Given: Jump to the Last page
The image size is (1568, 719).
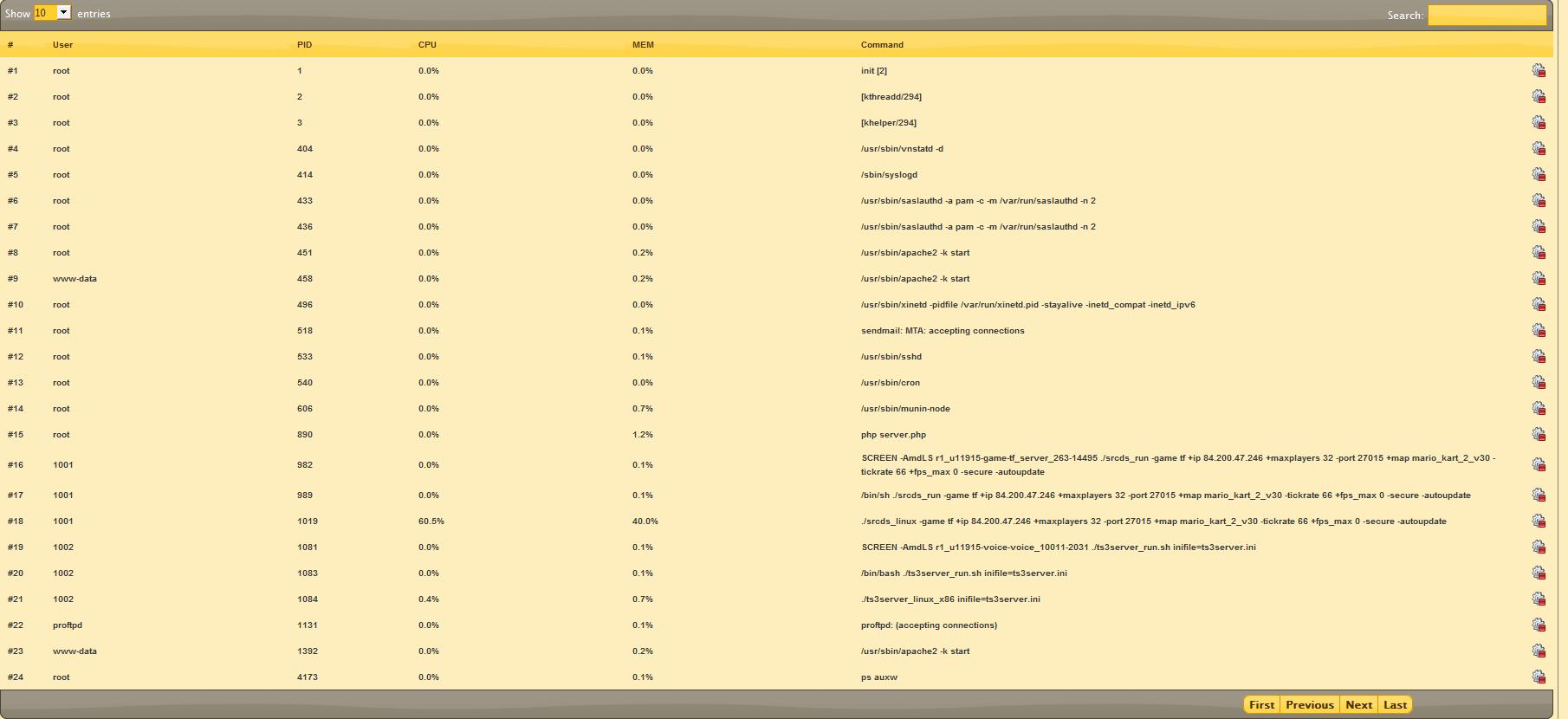Looking at the screenshot, I should tap(1395, 705).
